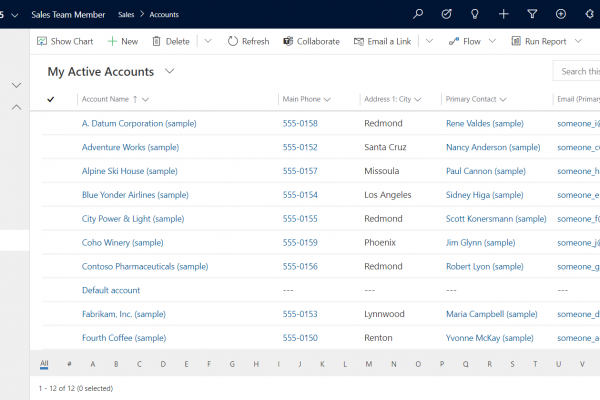Filter accounts by letter F
The height and width of the screenshot is (400, 600).
pos(209,364)
